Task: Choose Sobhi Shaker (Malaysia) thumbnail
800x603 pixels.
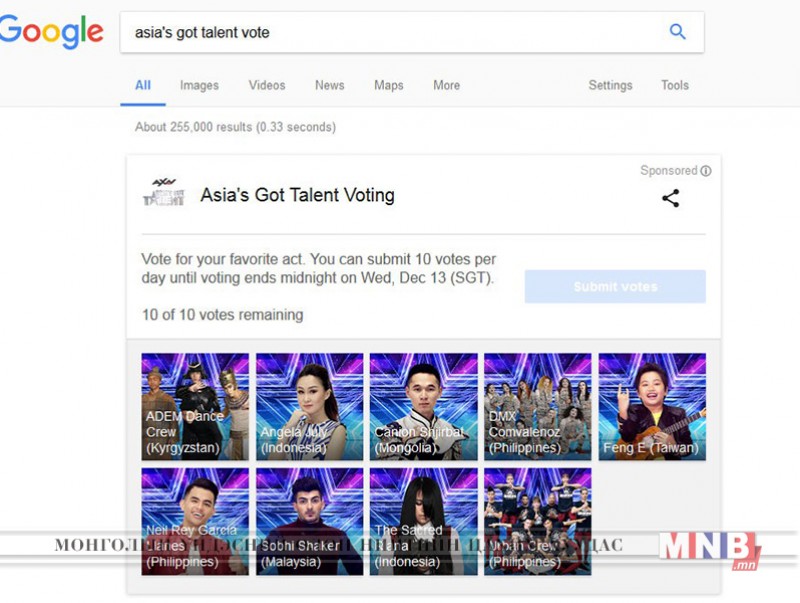Action: click(x=309, y=521)
